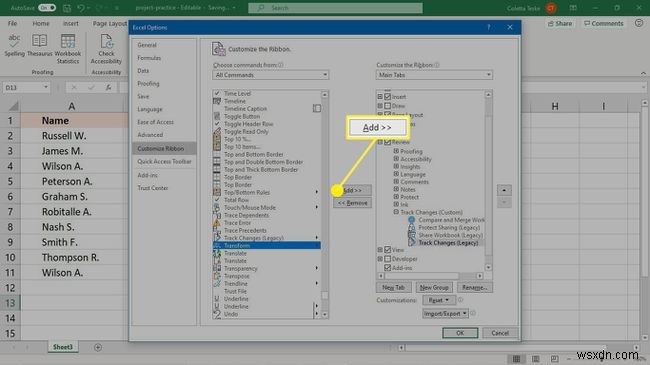The height and width of the screenshot is (365, 650).
Task: Click the Top 10 % command icon
Action: coord(217,139)
